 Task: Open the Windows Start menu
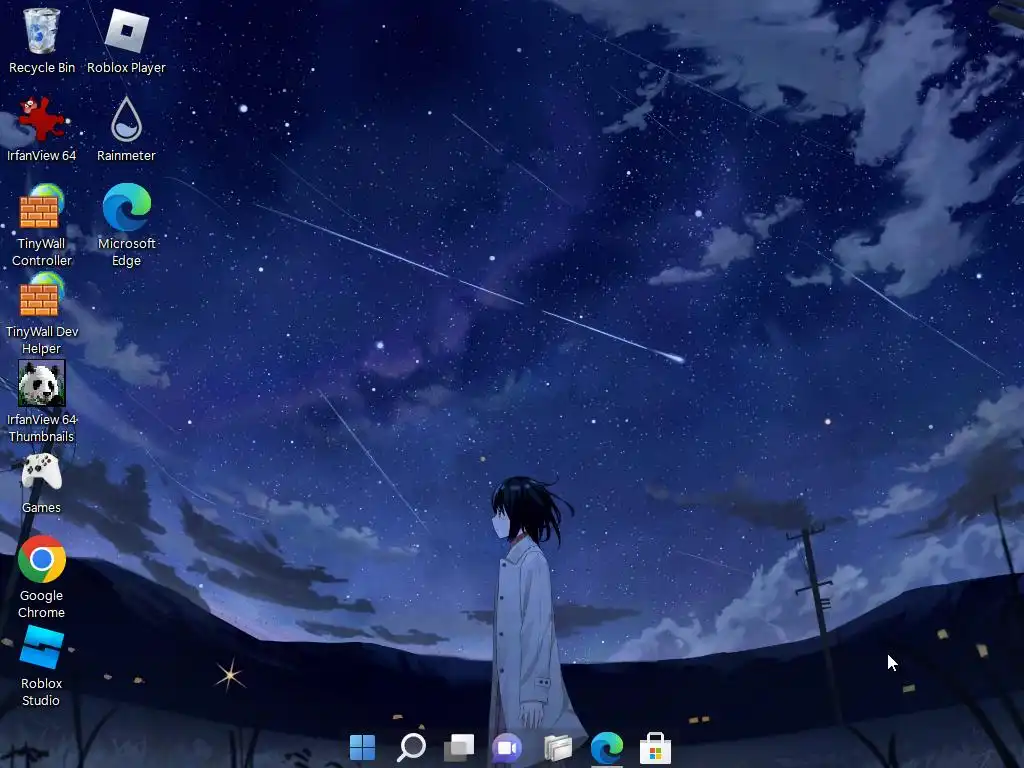[x=362, y=747]
